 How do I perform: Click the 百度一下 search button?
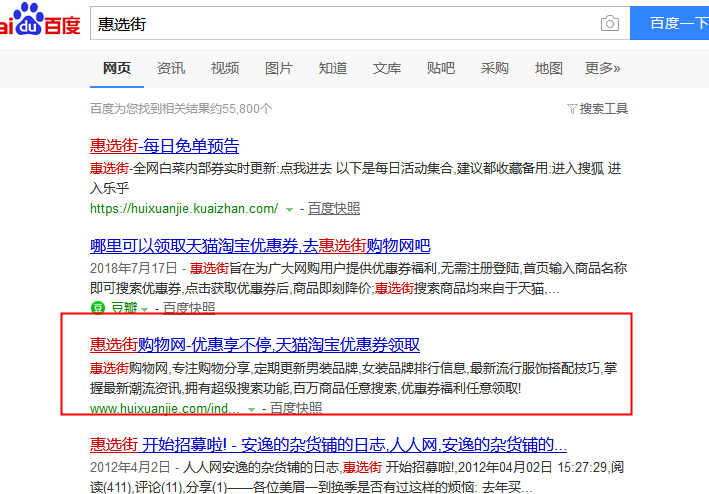click(670, 23)
